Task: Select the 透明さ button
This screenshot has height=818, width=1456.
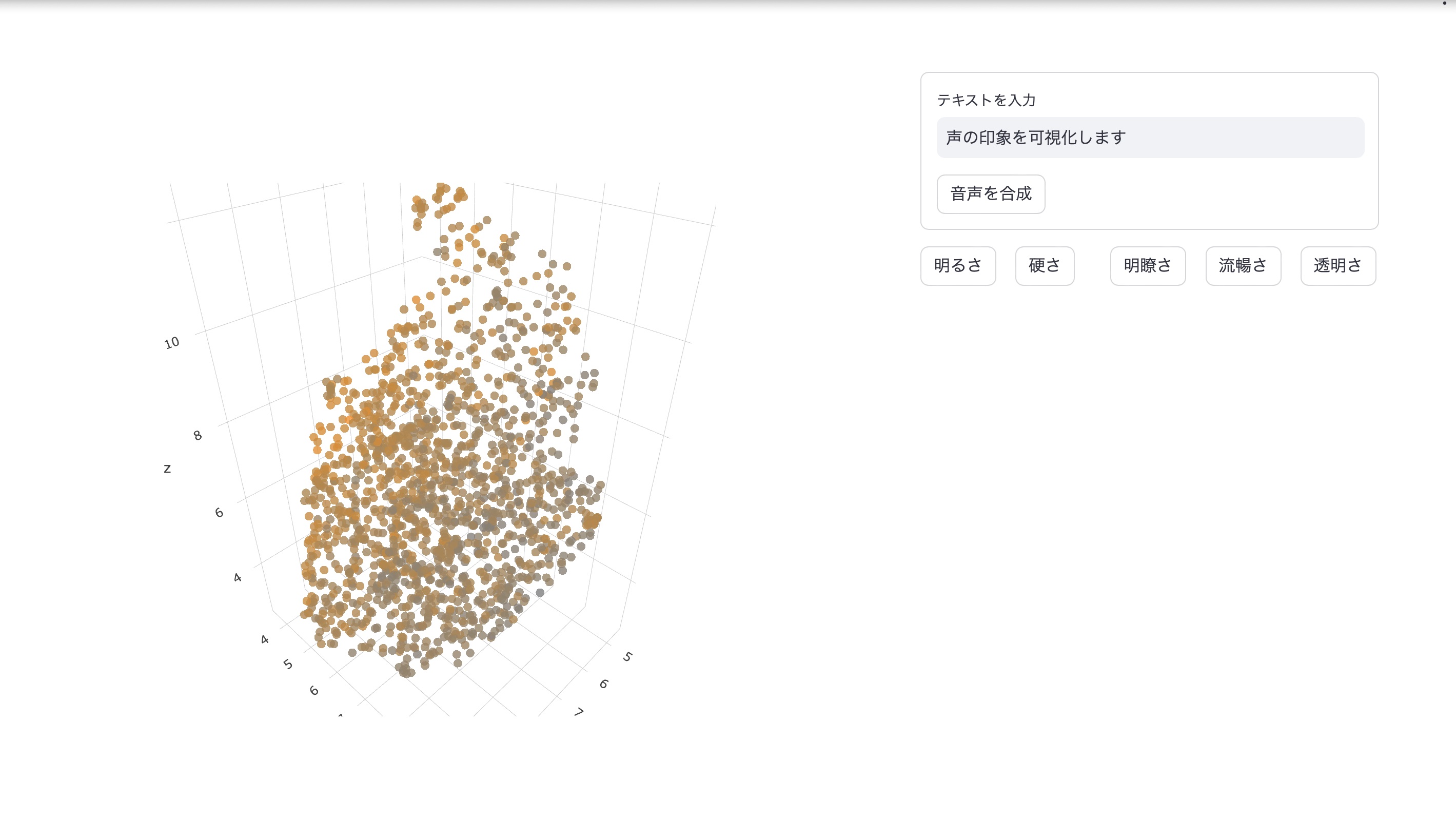Action: click(1337, 266)
